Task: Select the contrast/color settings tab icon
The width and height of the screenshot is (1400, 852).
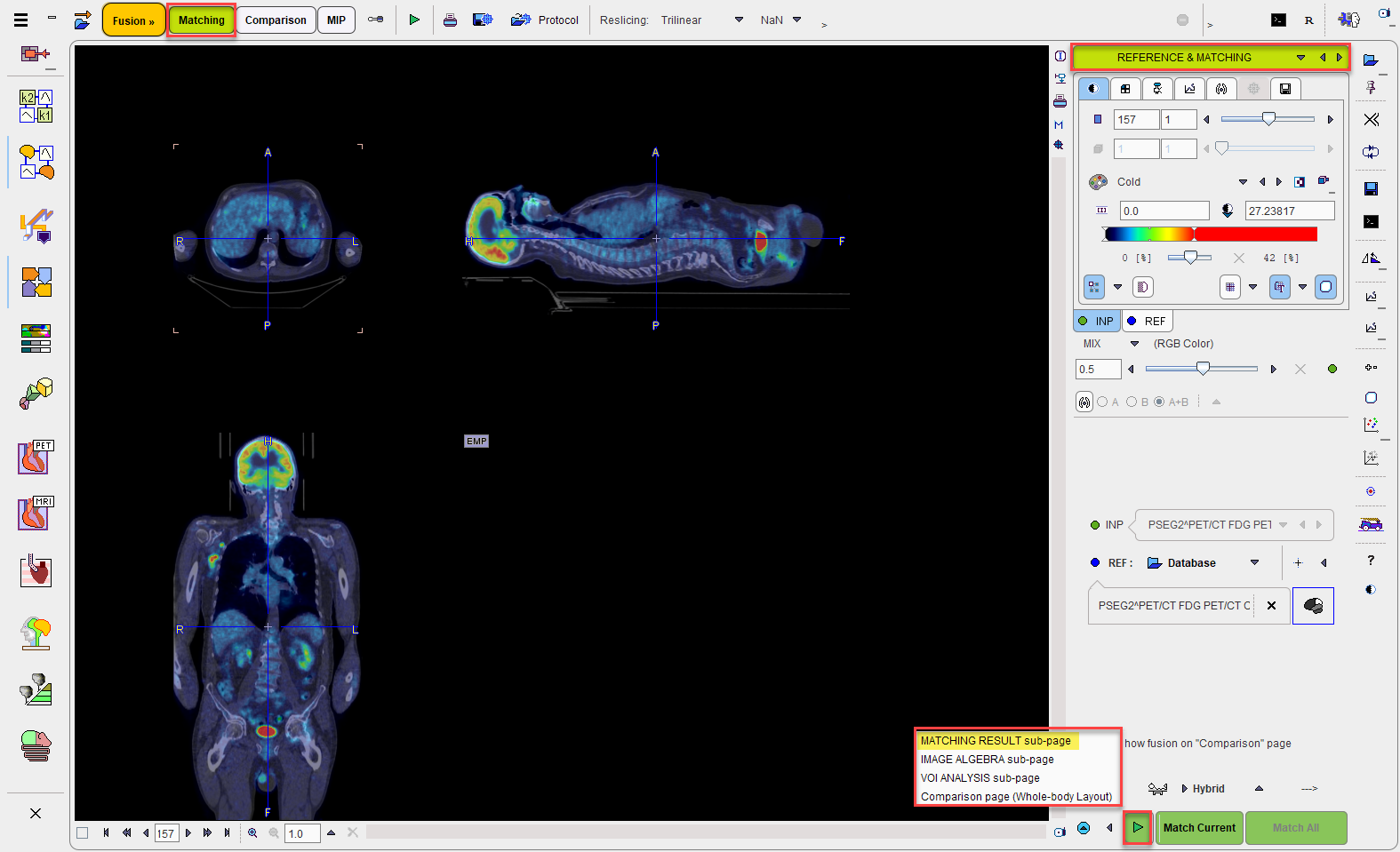Action: point(1093,88)
